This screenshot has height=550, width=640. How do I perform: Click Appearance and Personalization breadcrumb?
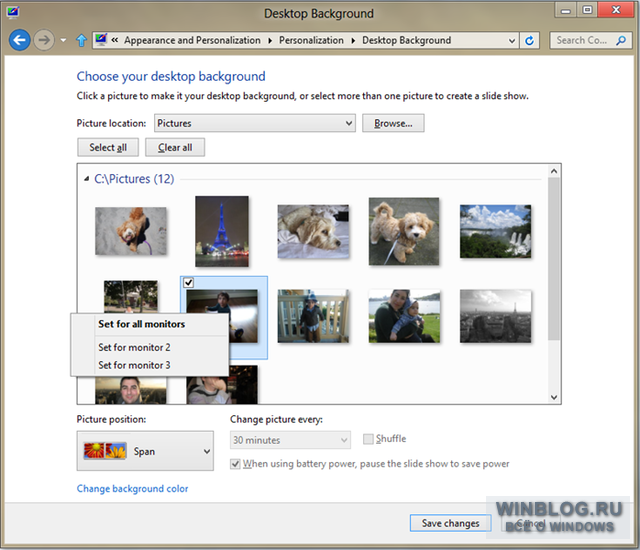tap(192, 40)
